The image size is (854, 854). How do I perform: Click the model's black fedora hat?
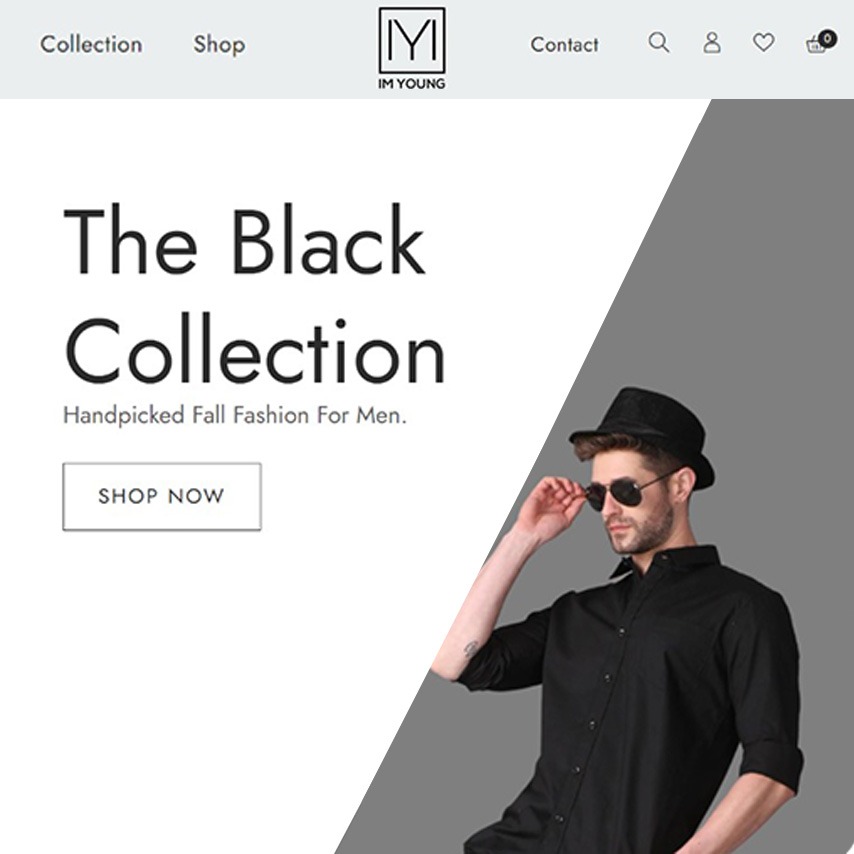point(643,433)
